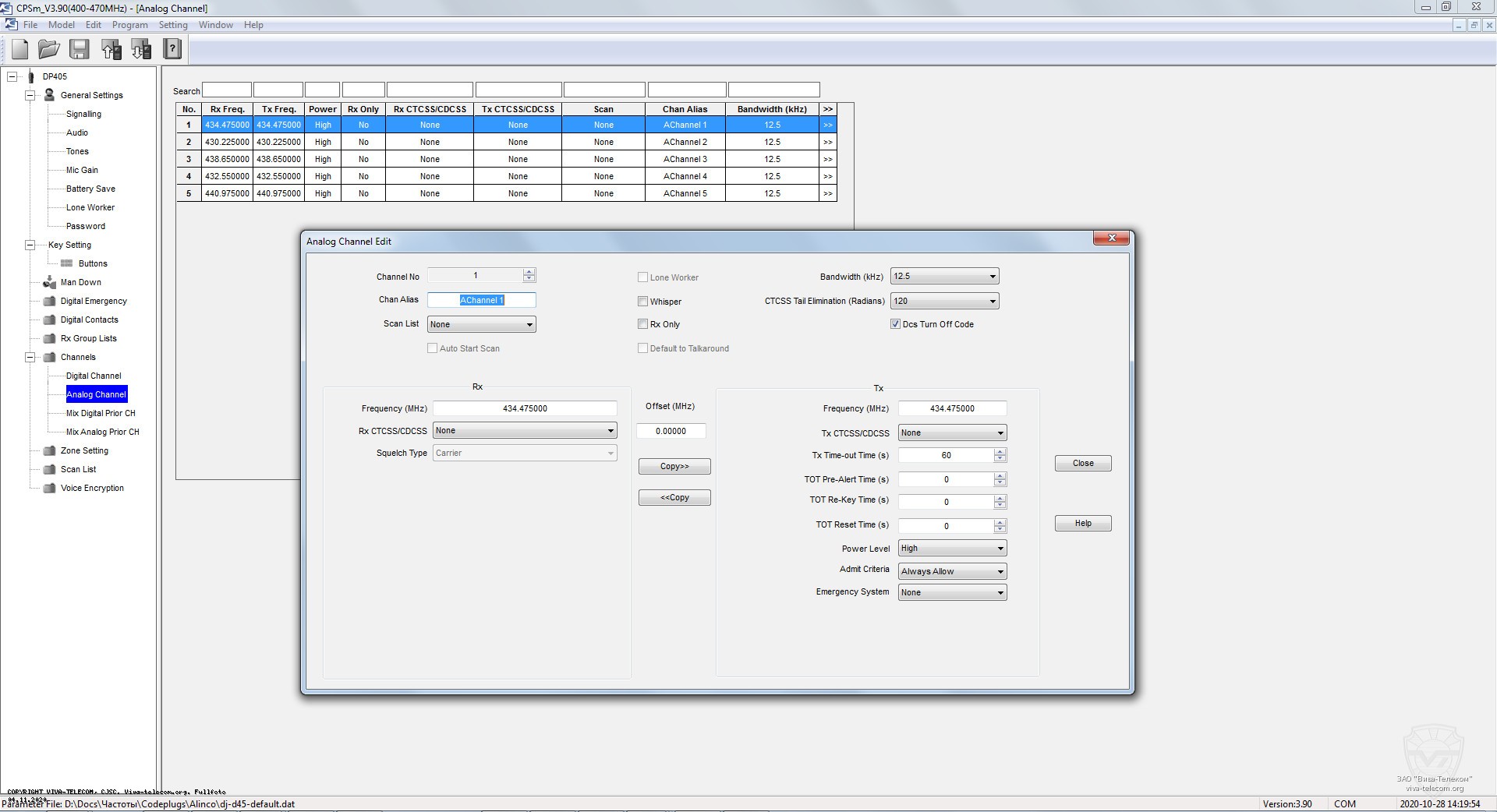
Task: Open the help book toolbar icon
Action: (172, 50)
